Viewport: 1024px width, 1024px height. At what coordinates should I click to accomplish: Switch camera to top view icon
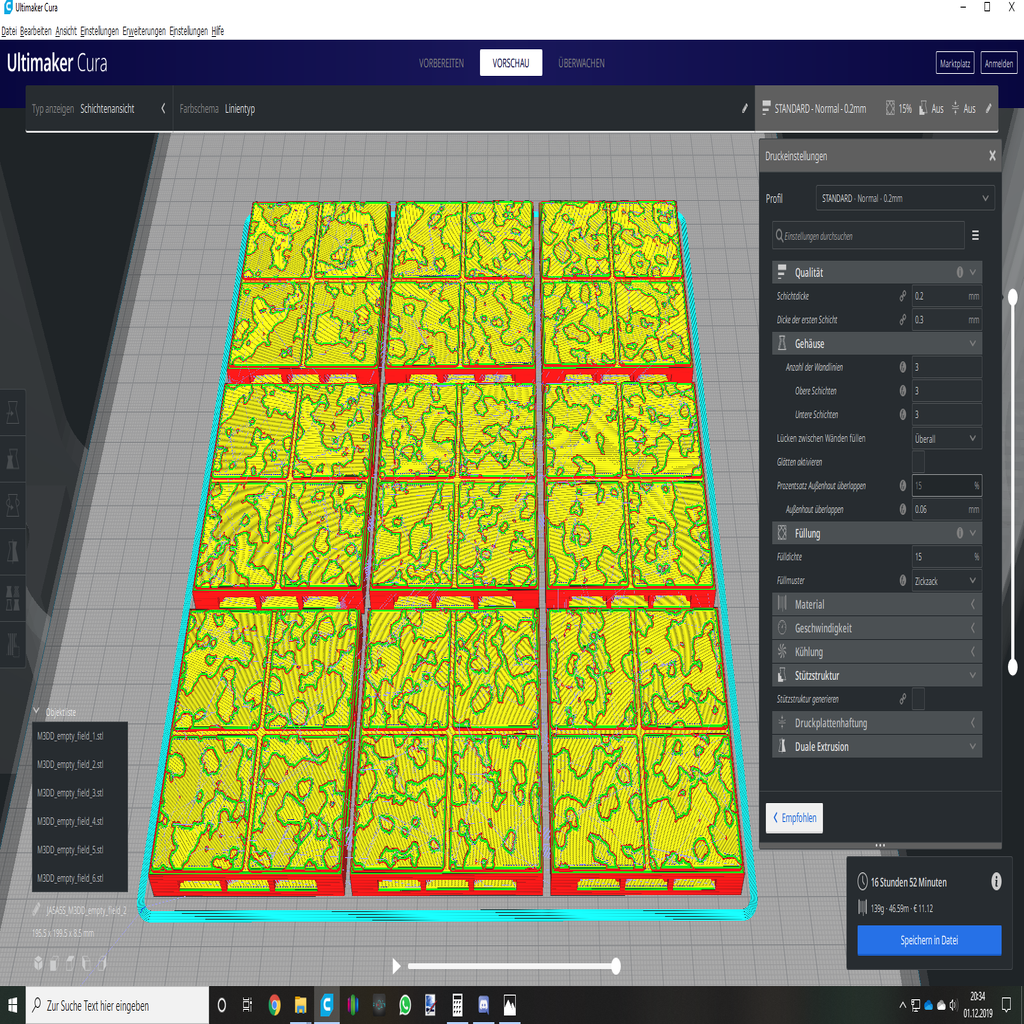[x=70, y=963]
